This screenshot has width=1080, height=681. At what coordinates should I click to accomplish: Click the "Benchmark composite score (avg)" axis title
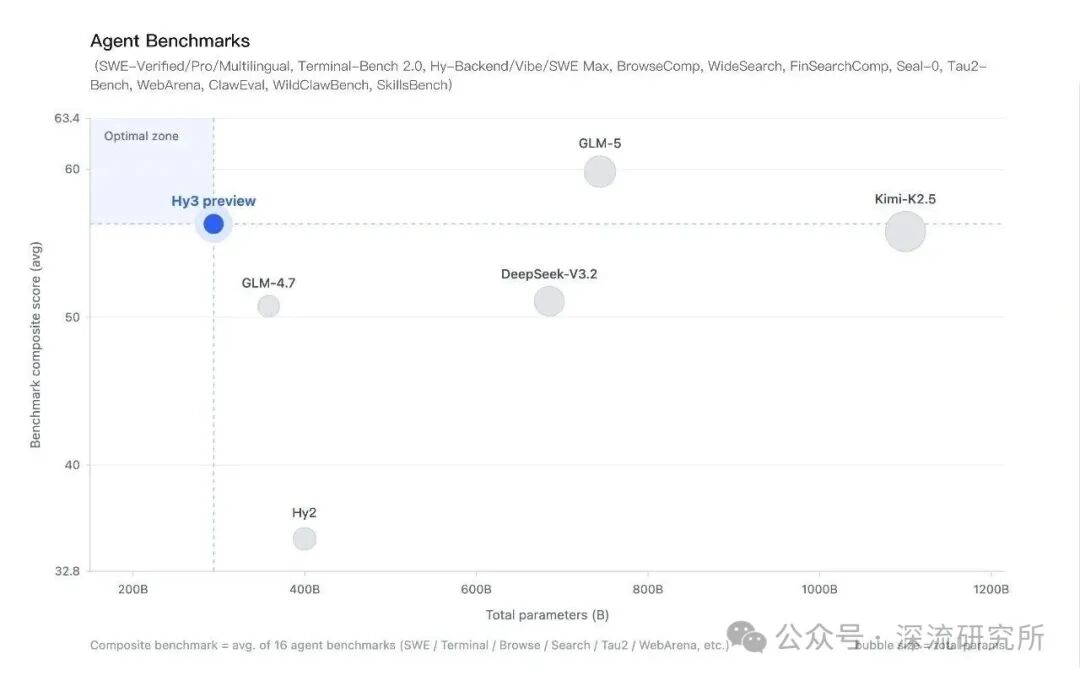(x=36, y=345)
